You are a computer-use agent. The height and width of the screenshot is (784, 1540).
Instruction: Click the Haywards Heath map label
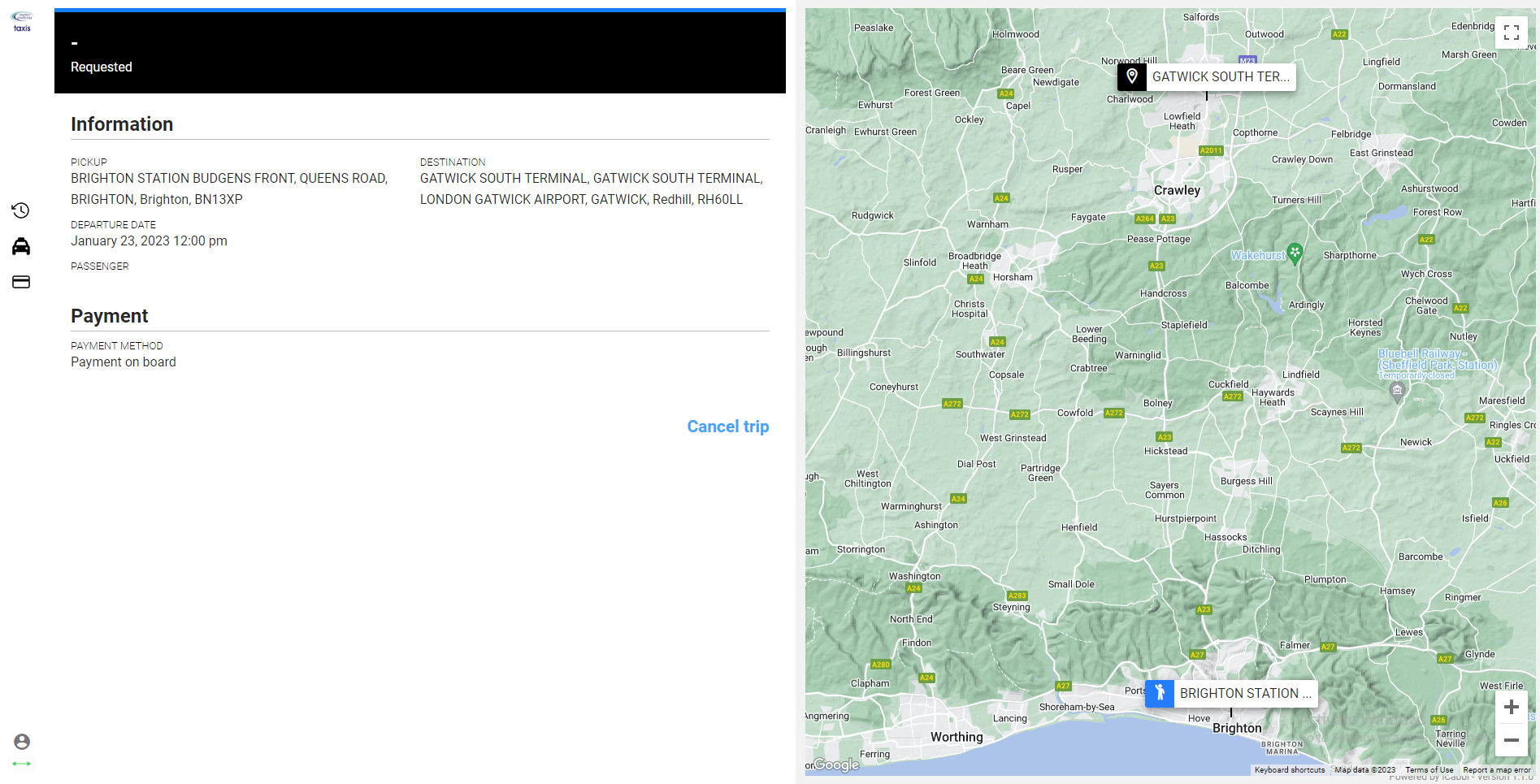coord(1273,397)
